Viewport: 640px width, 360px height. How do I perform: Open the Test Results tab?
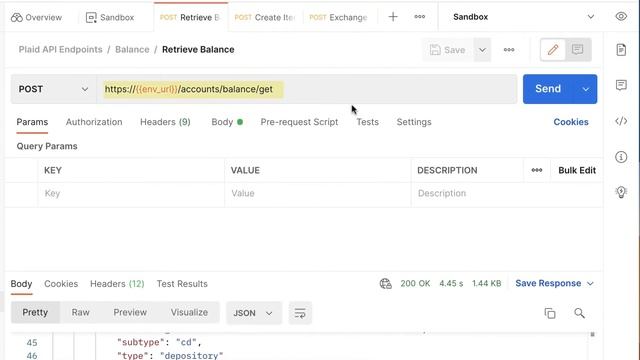[182, 284]
